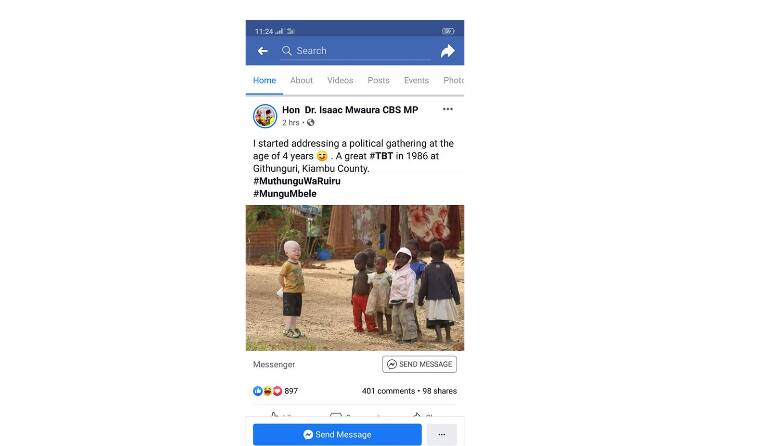772x446 pixels.
Task: Tap the back arrow icon
Action: click(263, 51)
